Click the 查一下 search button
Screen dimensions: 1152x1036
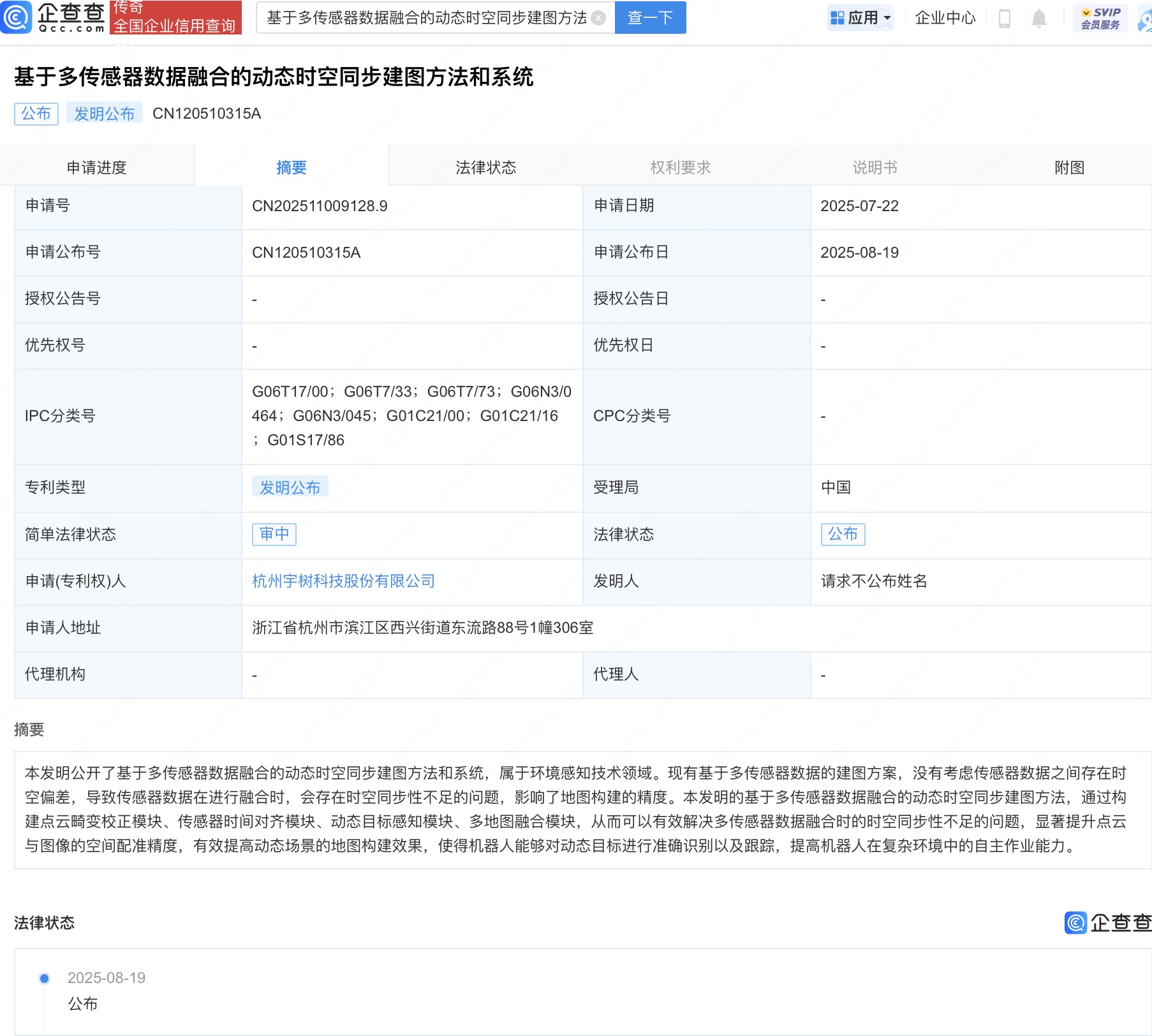tap(650, 18)
